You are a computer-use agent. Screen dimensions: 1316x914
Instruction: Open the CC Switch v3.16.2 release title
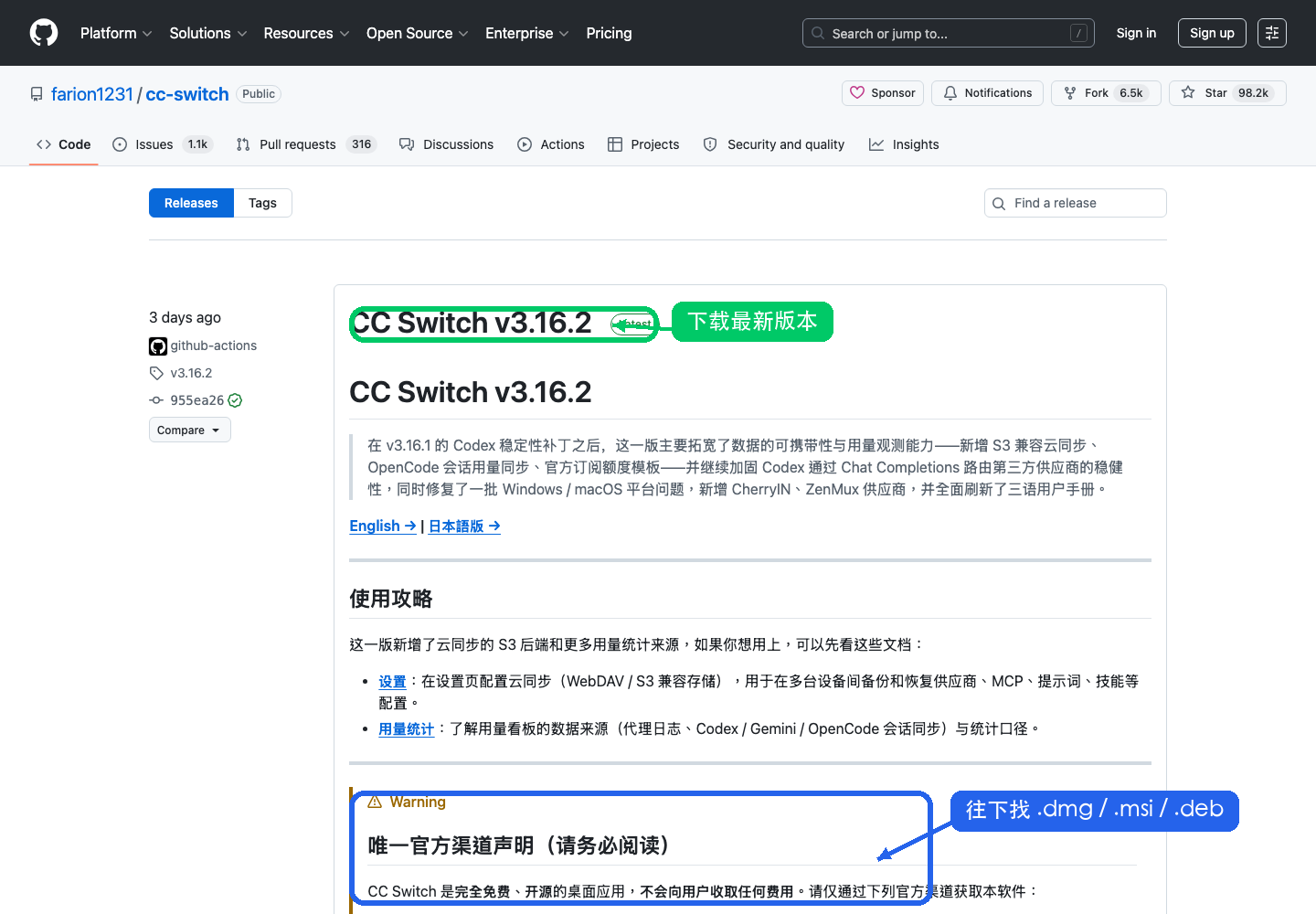point(472,323)
